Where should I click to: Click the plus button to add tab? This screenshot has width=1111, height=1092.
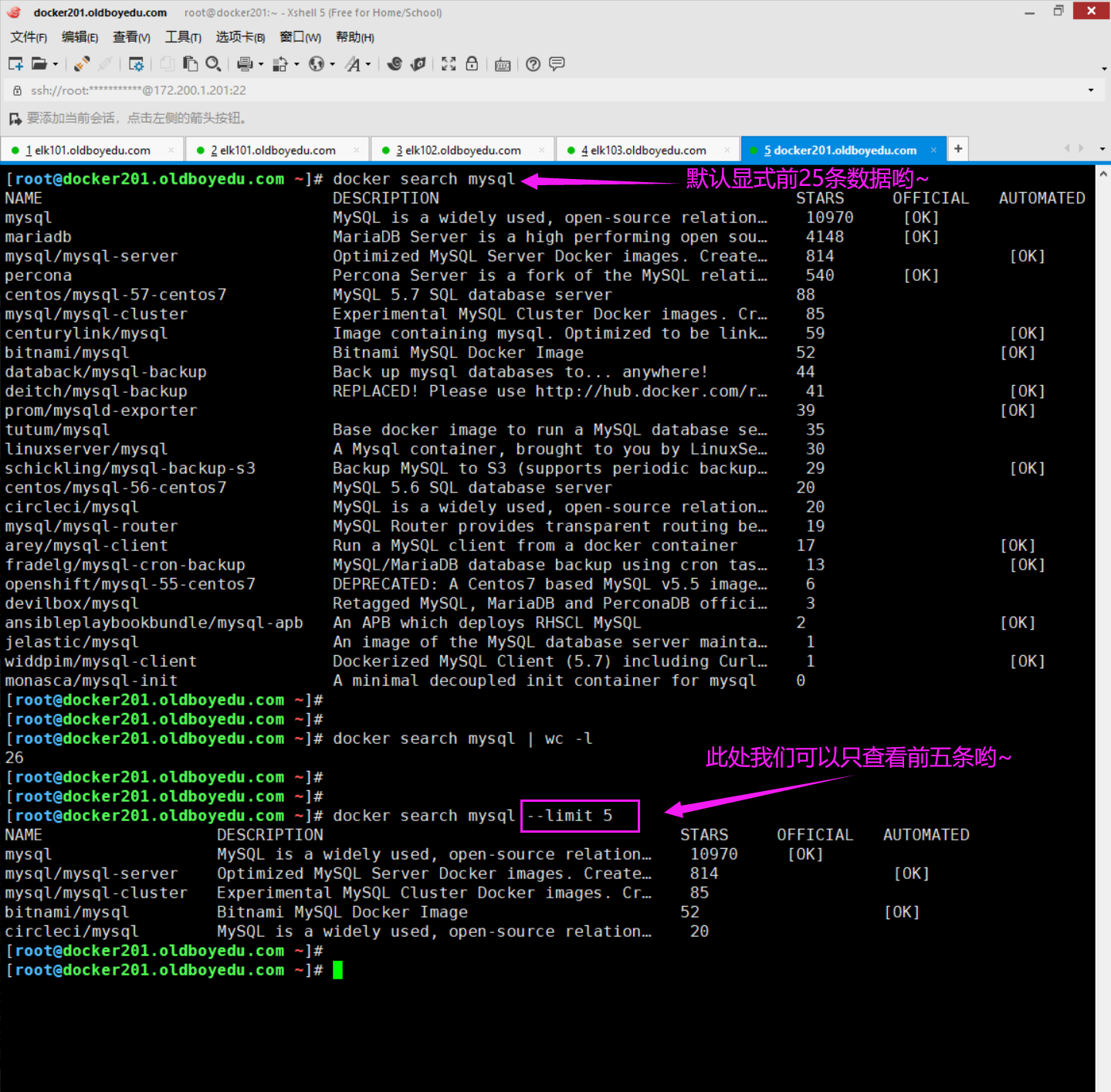[958, 149]
